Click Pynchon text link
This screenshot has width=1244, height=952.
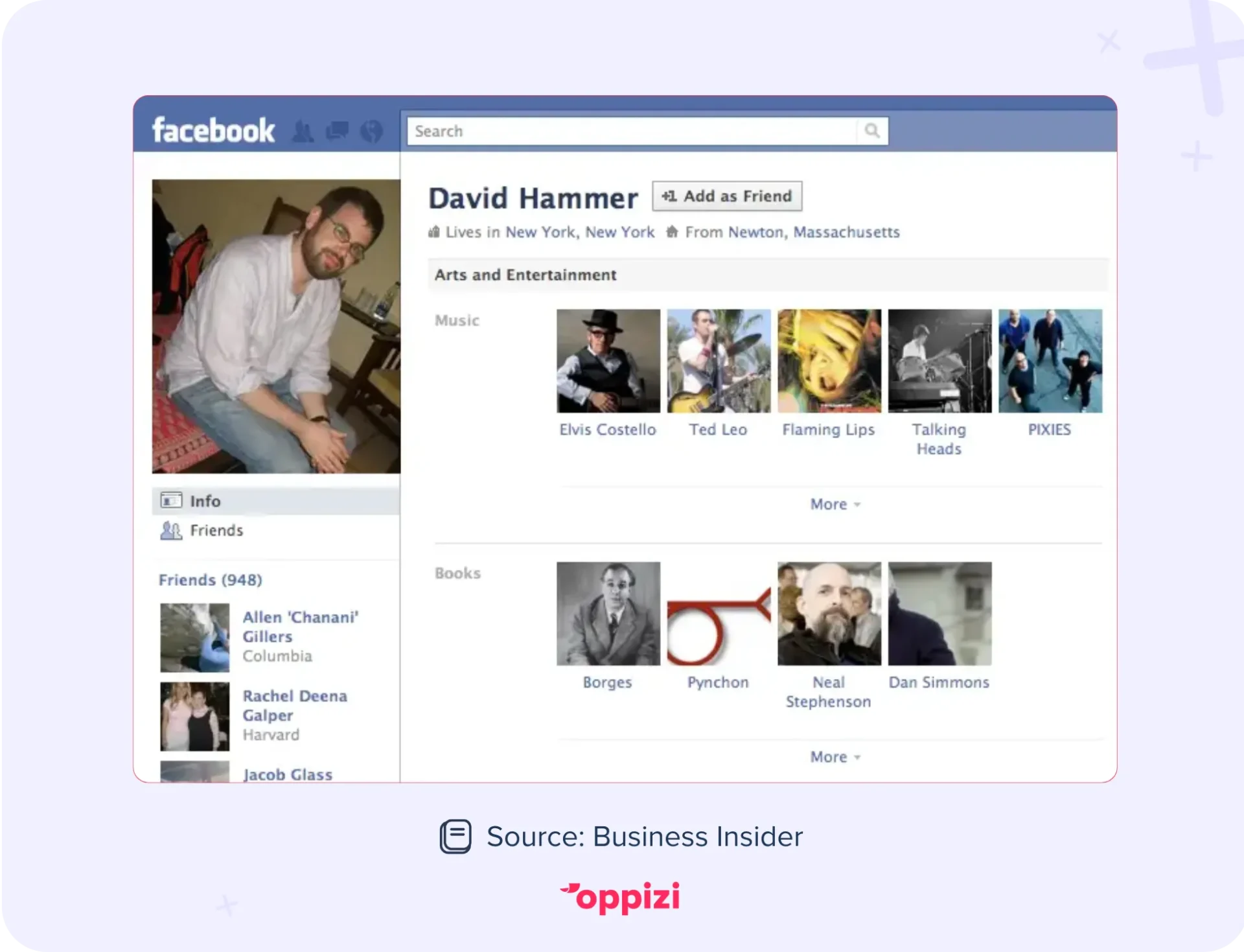click(718, 682)
